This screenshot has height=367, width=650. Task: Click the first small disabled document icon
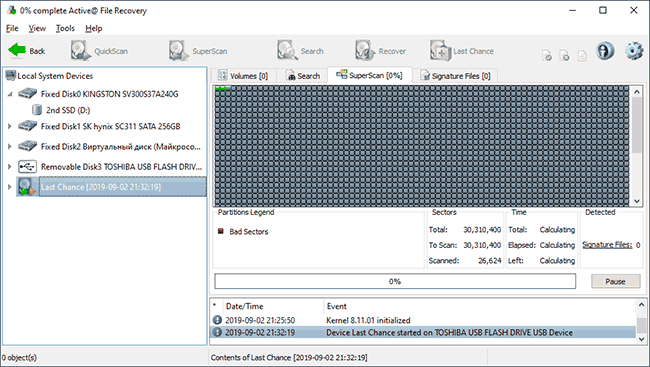tap(547, 56)
